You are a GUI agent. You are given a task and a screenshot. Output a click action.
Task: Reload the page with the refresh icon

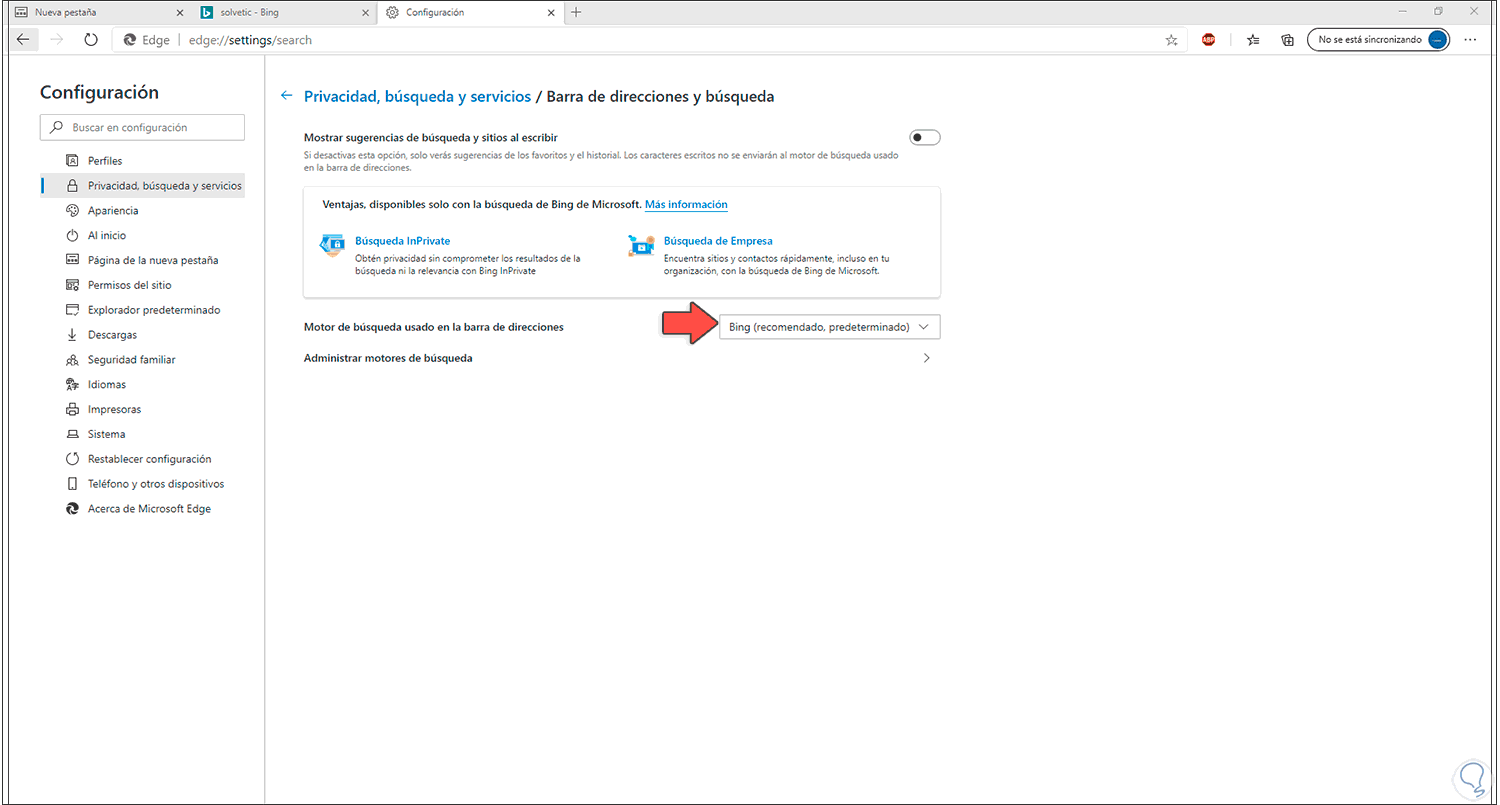tap(91, 40)
